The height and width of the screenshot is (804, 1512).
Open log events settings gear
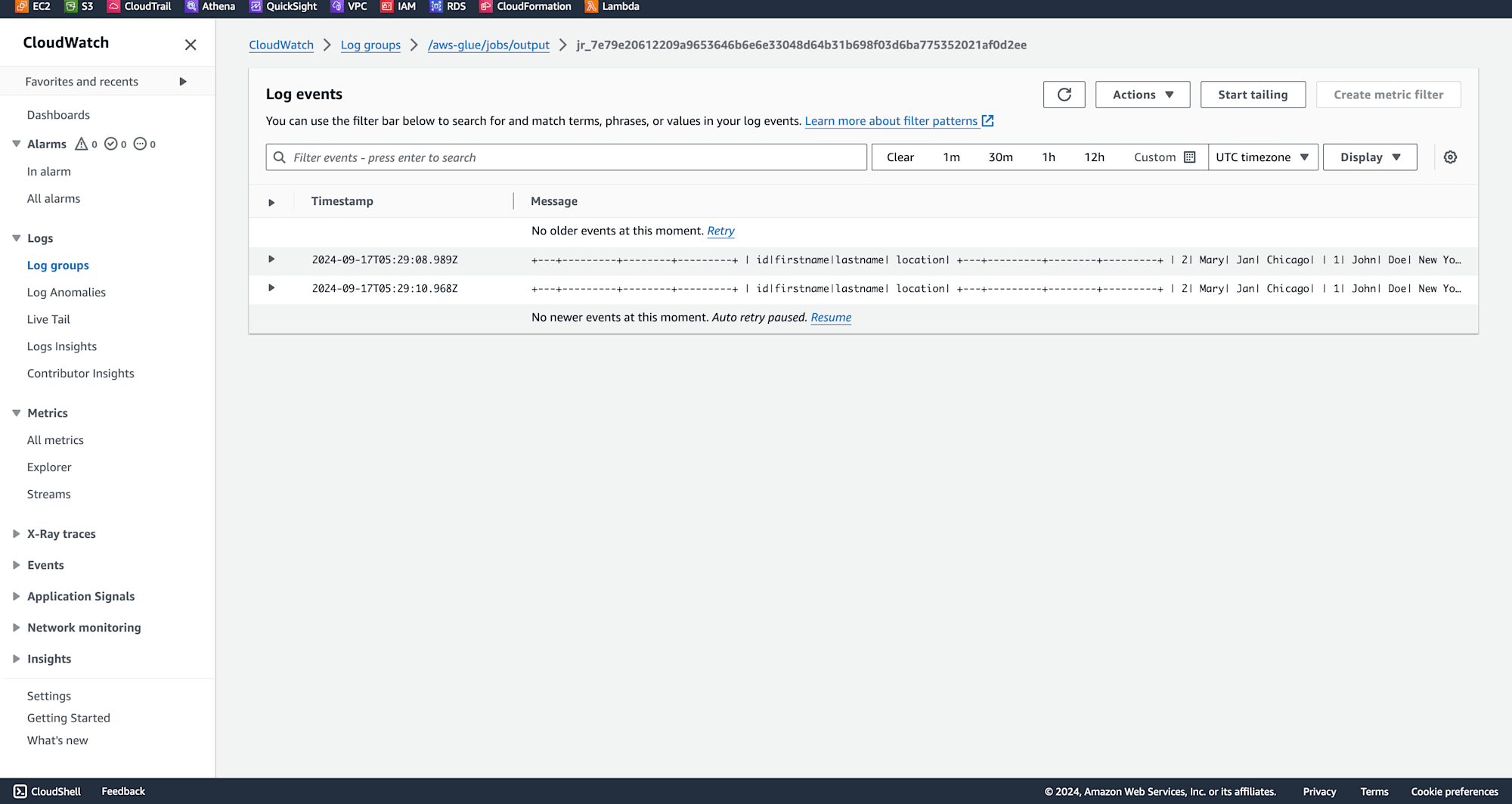[x=1450, y=157]
